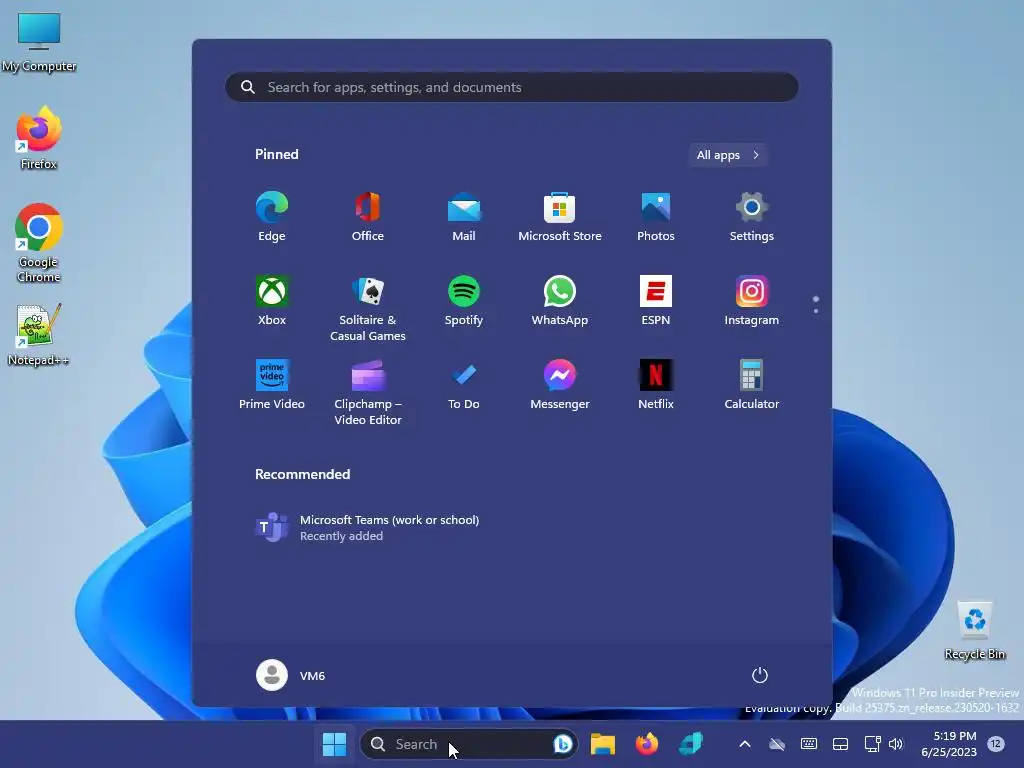Viewport: 1024px width, 768px height.
Task: Open Solitaire & Casual Games
Action: 368,309
